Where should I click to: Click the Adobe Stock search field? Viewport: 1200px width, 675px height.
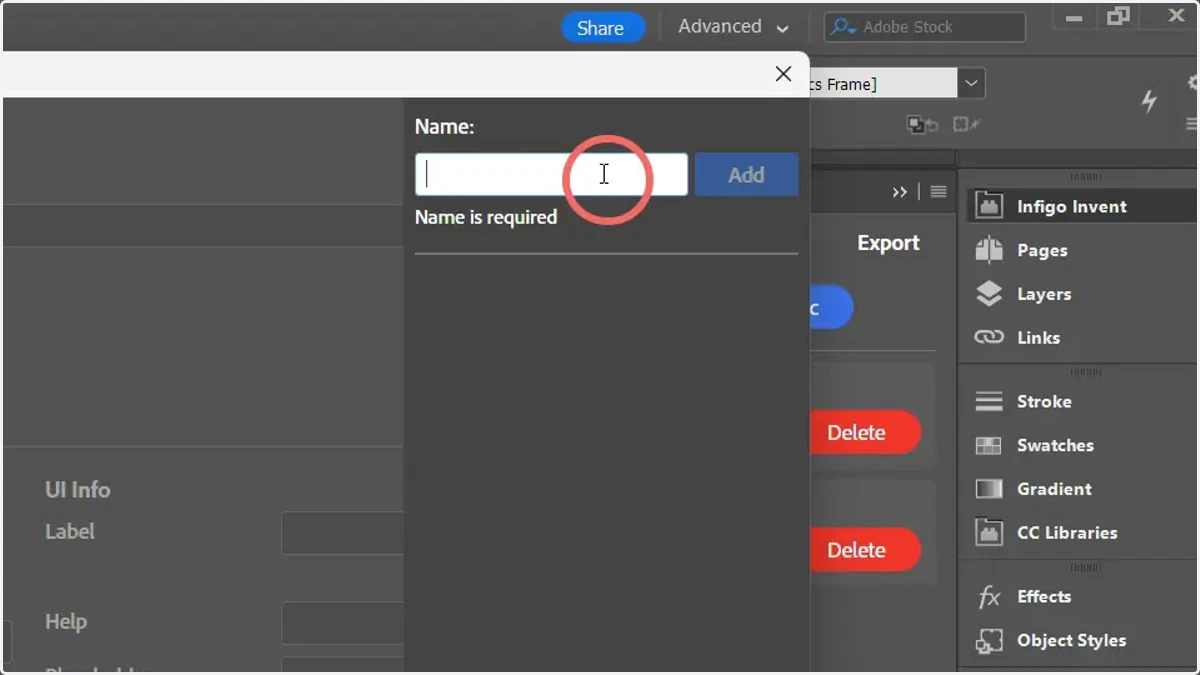click(x=925, y=27)
